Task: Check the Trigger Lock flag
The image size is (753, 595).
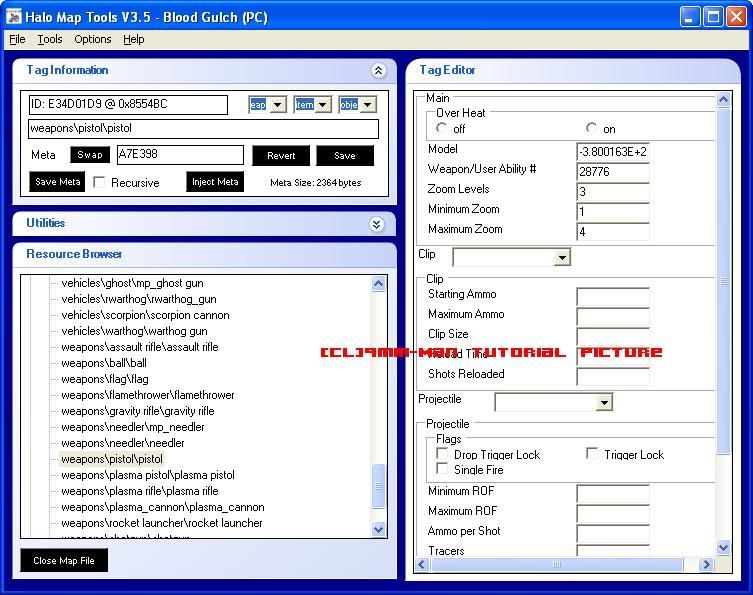Action: tap(592, 454)
